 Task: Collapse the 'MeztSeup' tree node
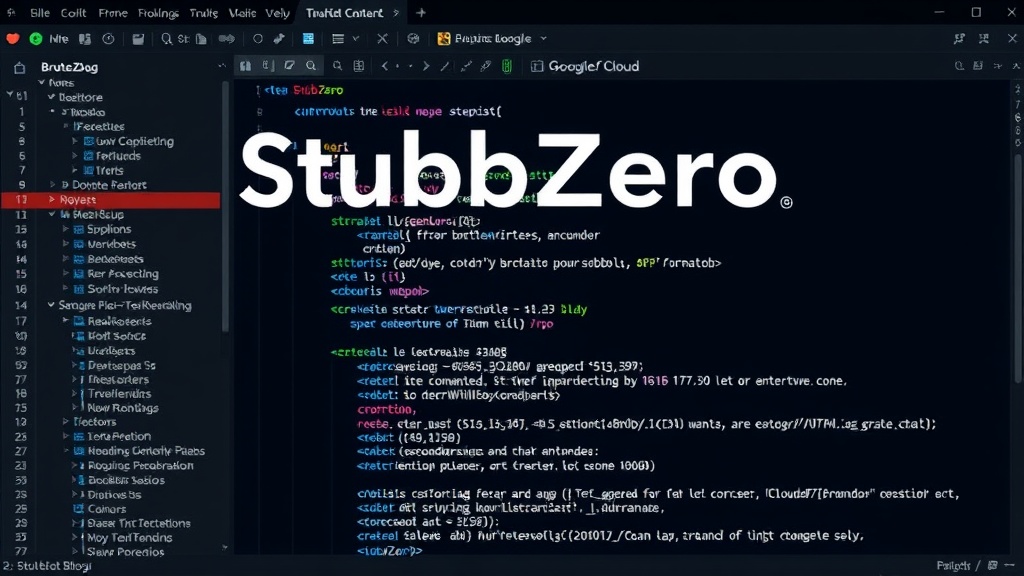[52, 214]
